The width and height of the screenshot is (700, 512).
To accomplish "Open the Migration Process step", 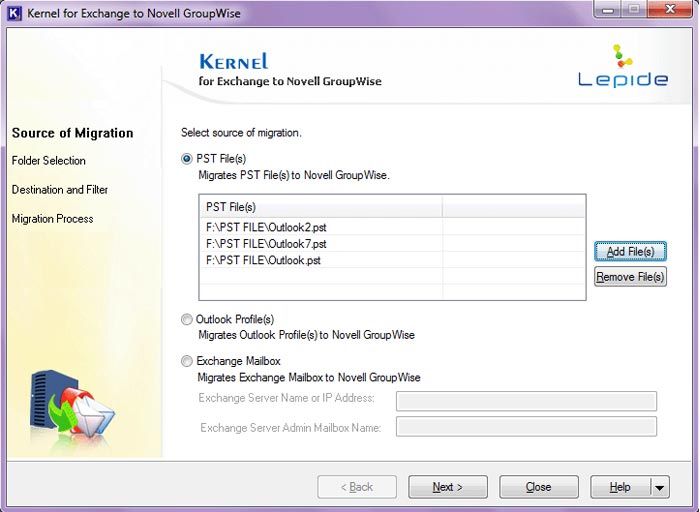I will pyautogui.click(x=53, y=219).
